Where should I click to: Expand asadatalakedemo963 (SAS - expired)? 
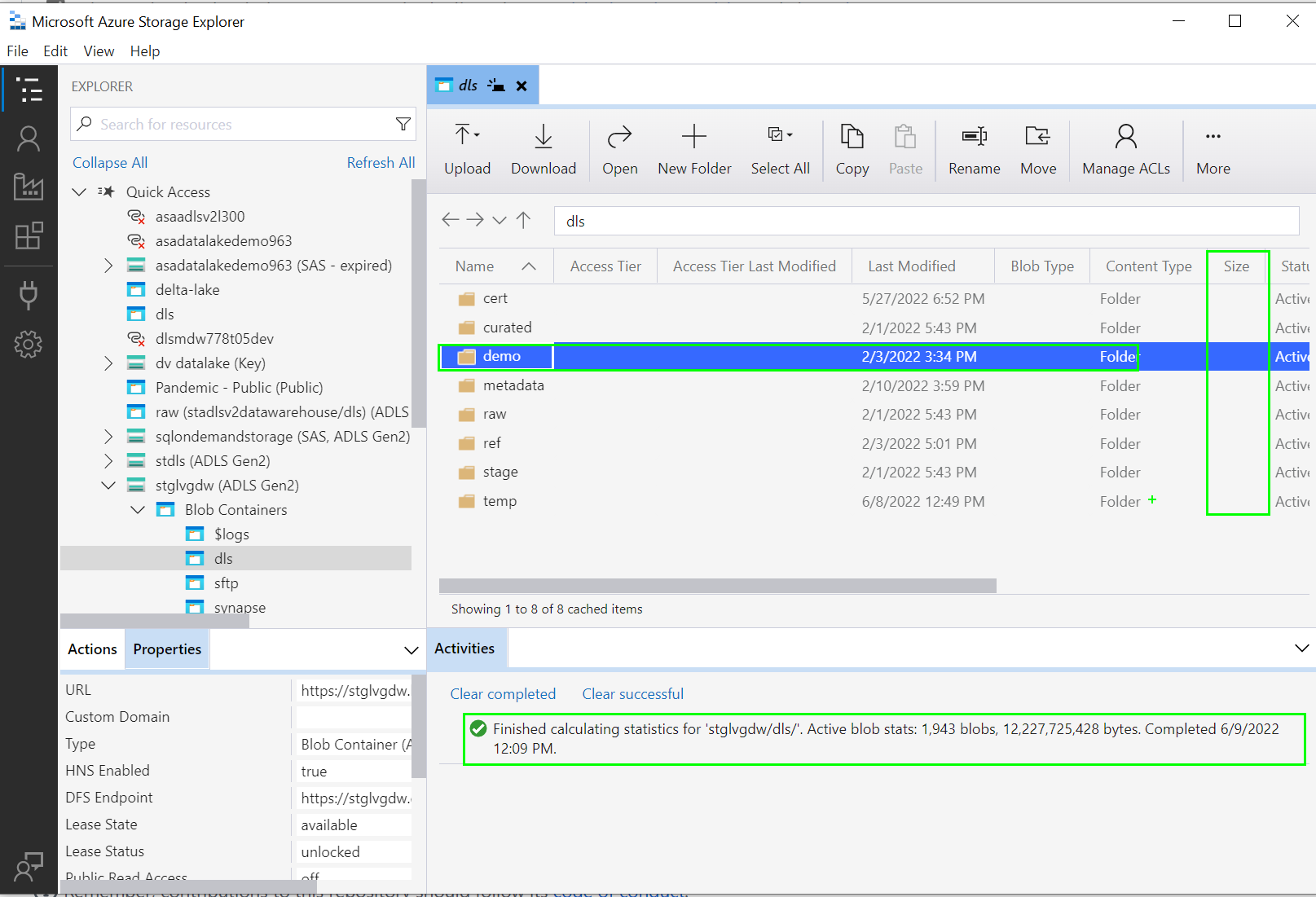108,266
